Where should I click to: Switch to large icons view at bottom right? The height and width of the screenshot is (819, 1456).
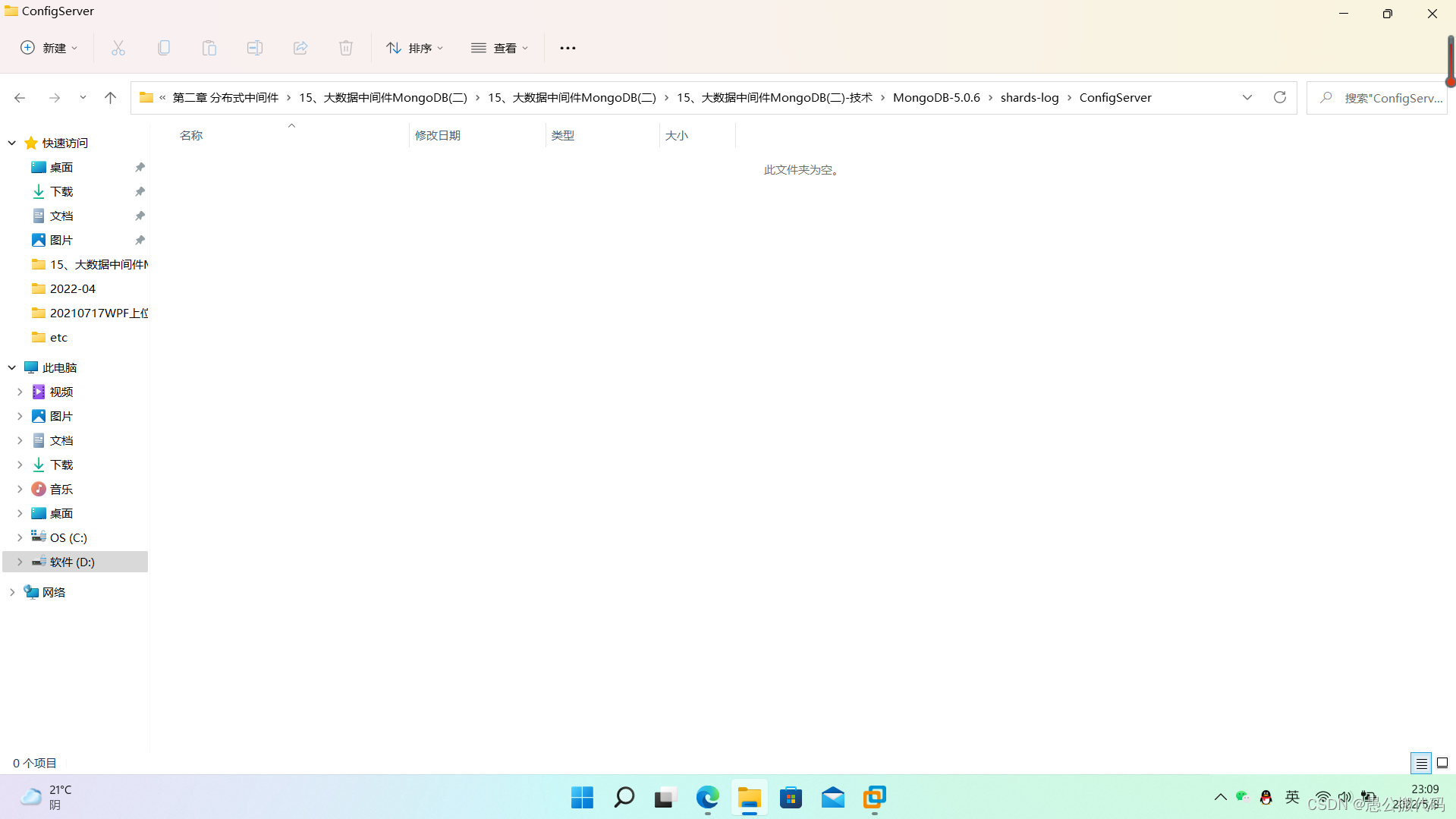(x=1442, y=763)
